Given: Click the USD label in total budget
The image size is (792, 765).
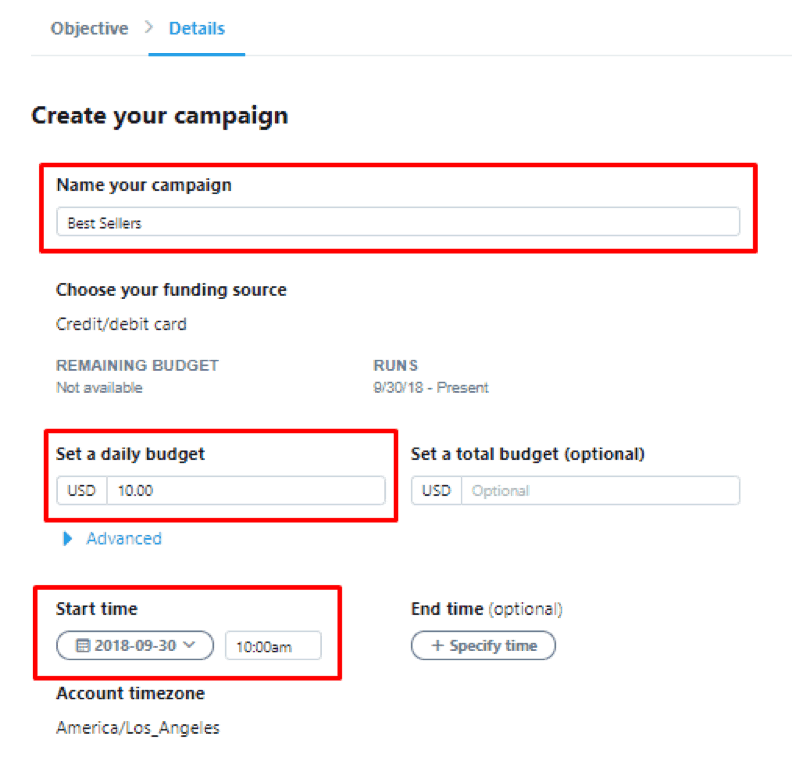Looking at the screenshot, I should point(436,491).
